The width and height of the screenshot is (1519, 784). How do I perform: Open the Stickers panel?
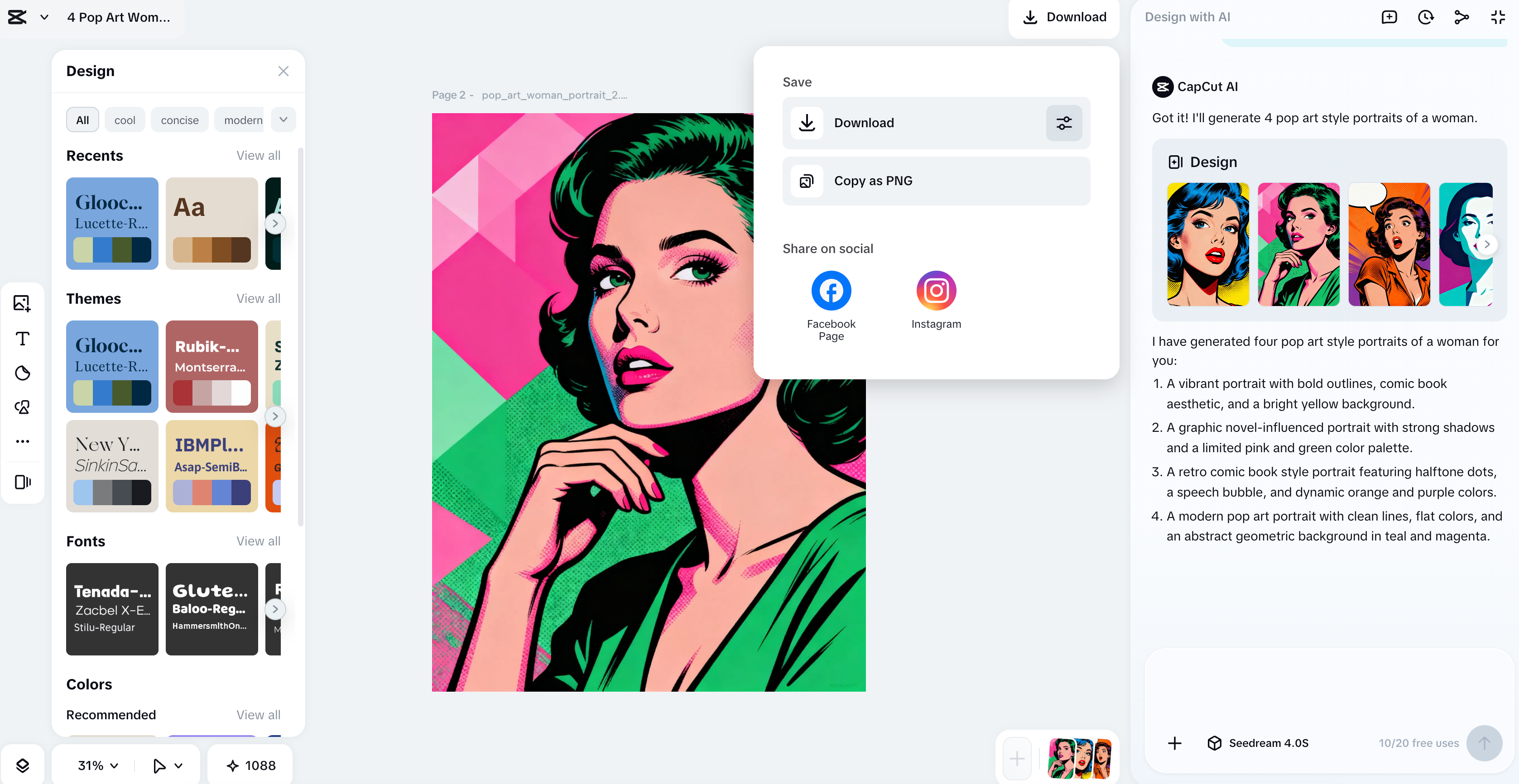tap(22, 373)
